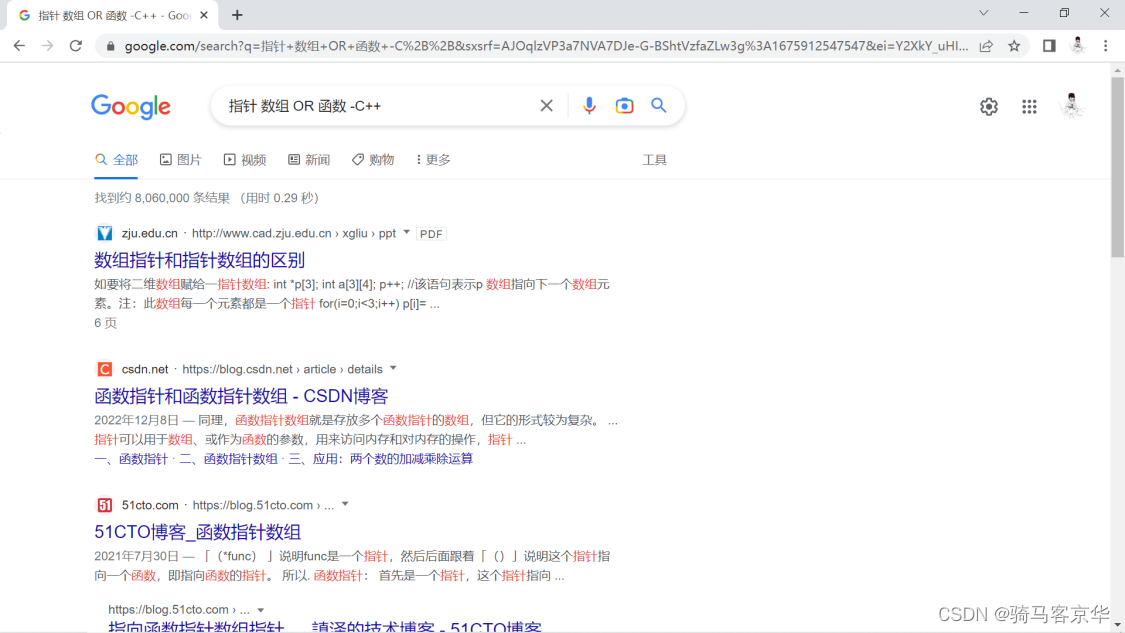Image resolution: width=1125 pixels, height=633 pixels.
Task: Reload the current page
Action: click(76, 46)
